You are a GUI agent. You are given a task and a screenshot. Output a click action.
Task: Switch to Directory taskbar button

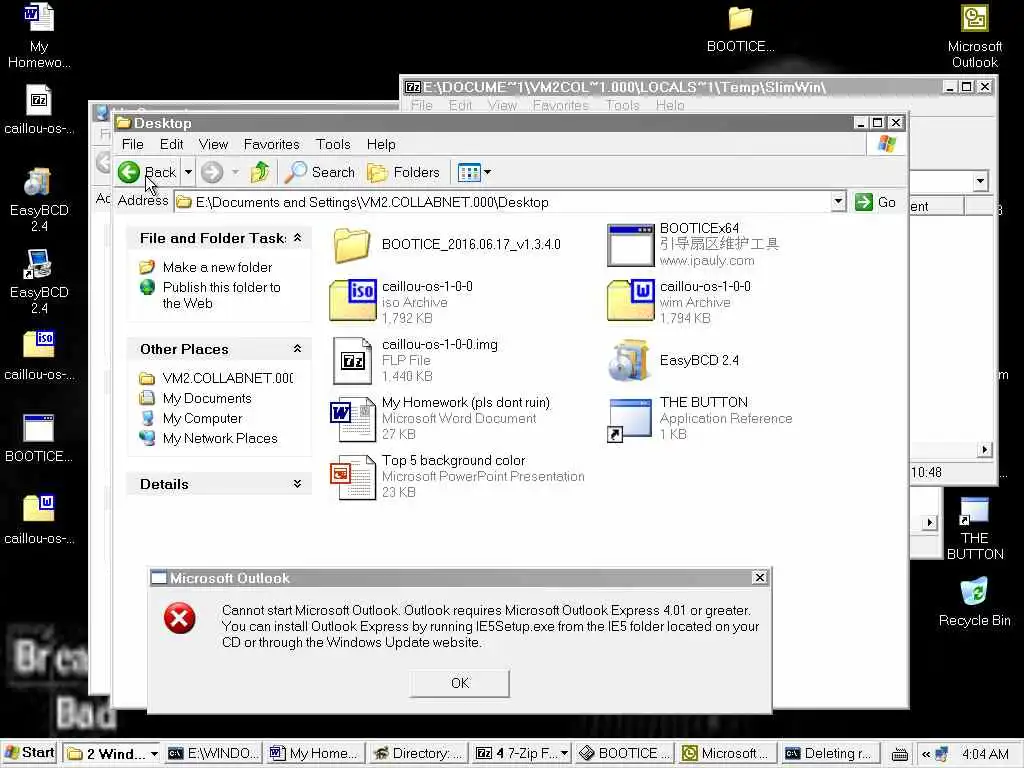pos(417,754)
